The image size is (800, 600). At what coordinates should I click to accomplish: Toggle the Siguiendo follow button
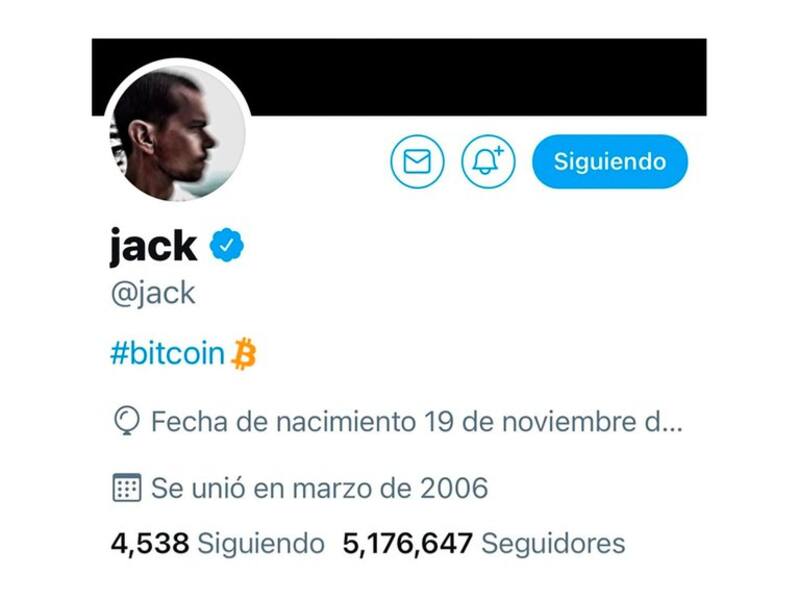click(610, 162)
